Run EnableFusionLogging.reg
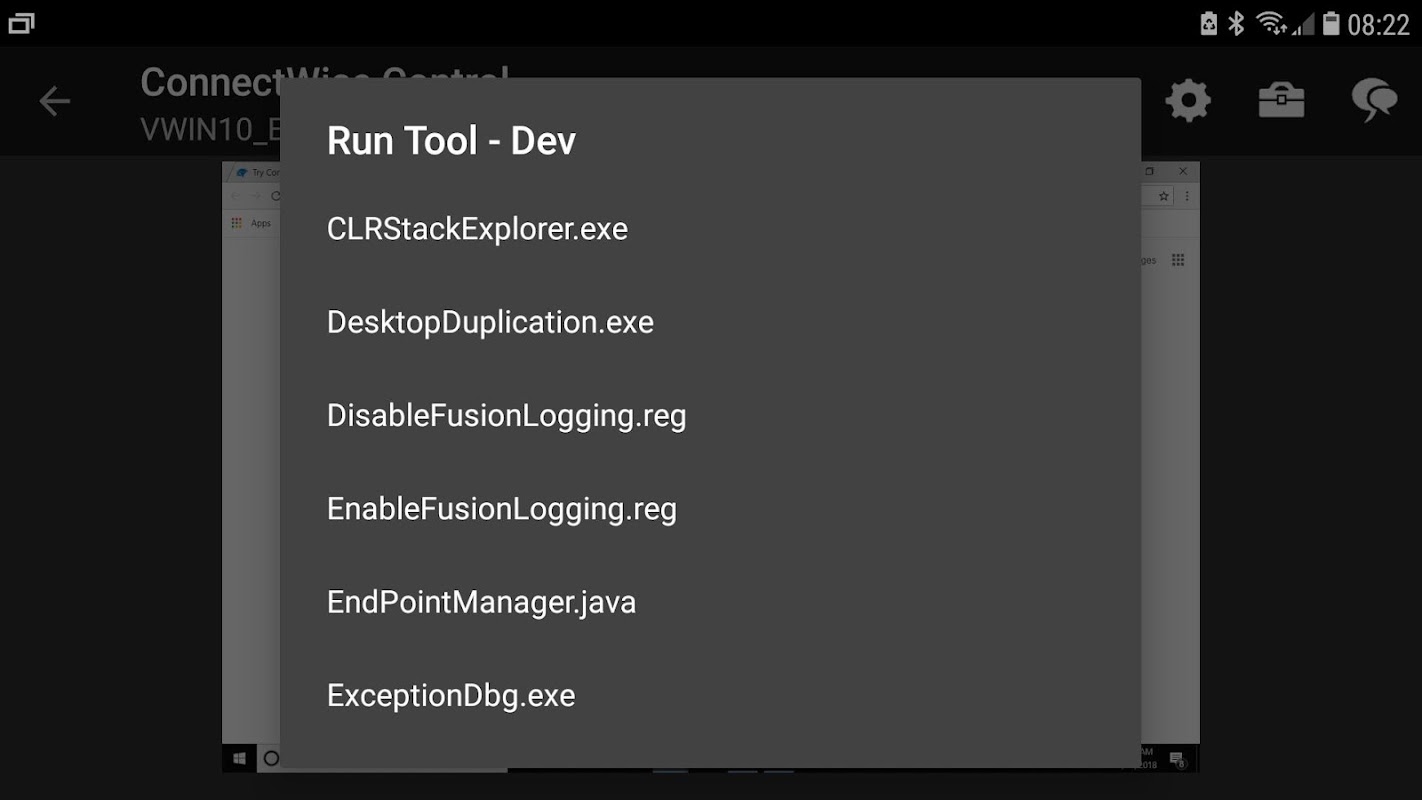Image resolution: width=1422 pixels, height=800 pixels. tap(501, 509)
